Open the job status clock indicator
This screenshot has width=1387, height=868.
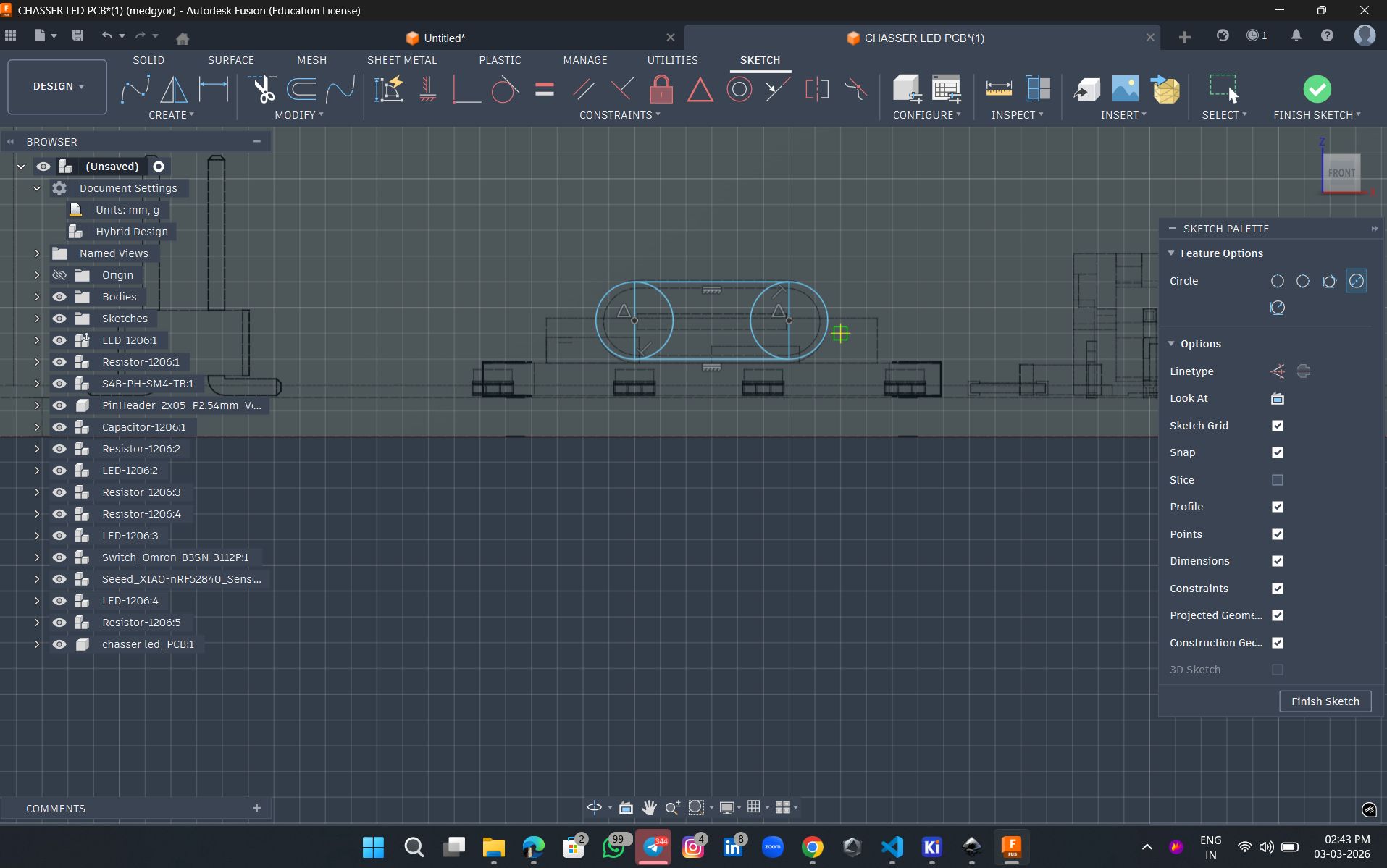pyautogui.click(x=1257, y=35)
